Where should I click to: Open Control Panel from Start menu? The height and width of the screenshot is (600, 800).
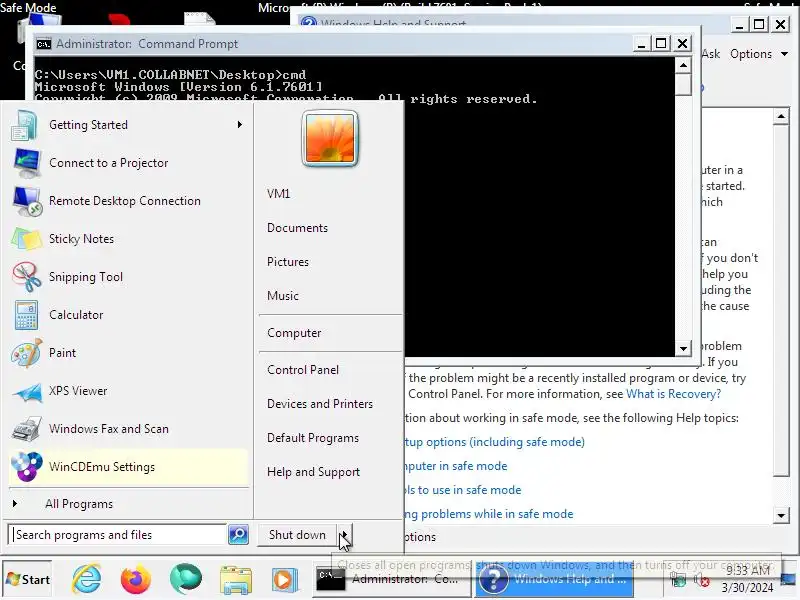(x=303, y=370)
